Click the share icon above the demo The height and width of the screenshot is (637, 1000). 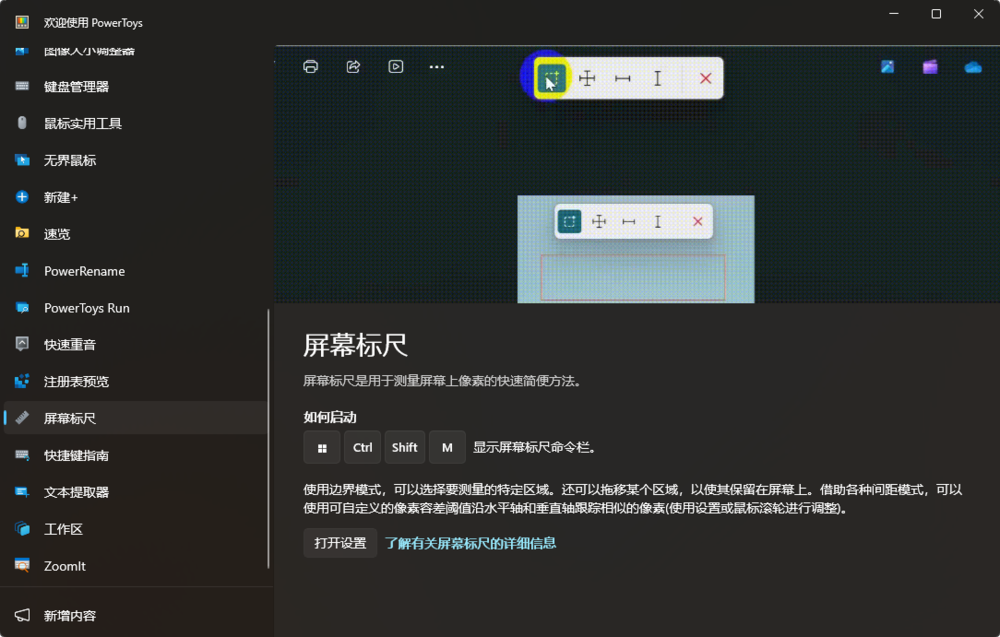(353, 66)
